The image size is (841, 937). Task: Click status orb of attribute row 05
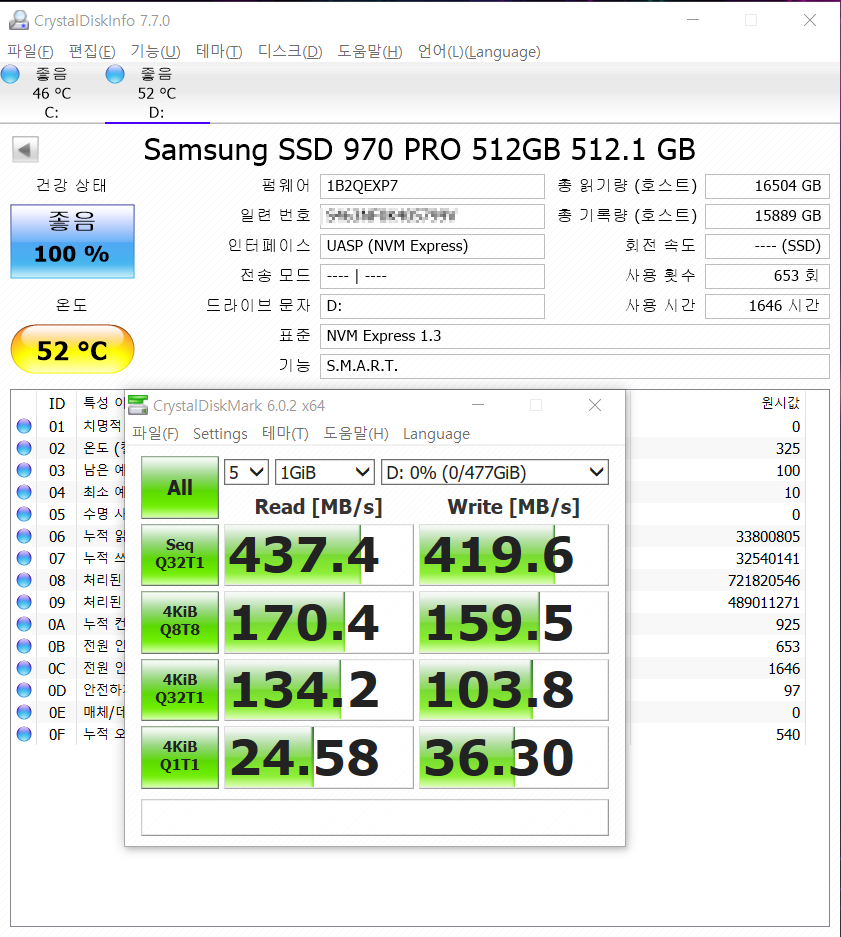24,515
